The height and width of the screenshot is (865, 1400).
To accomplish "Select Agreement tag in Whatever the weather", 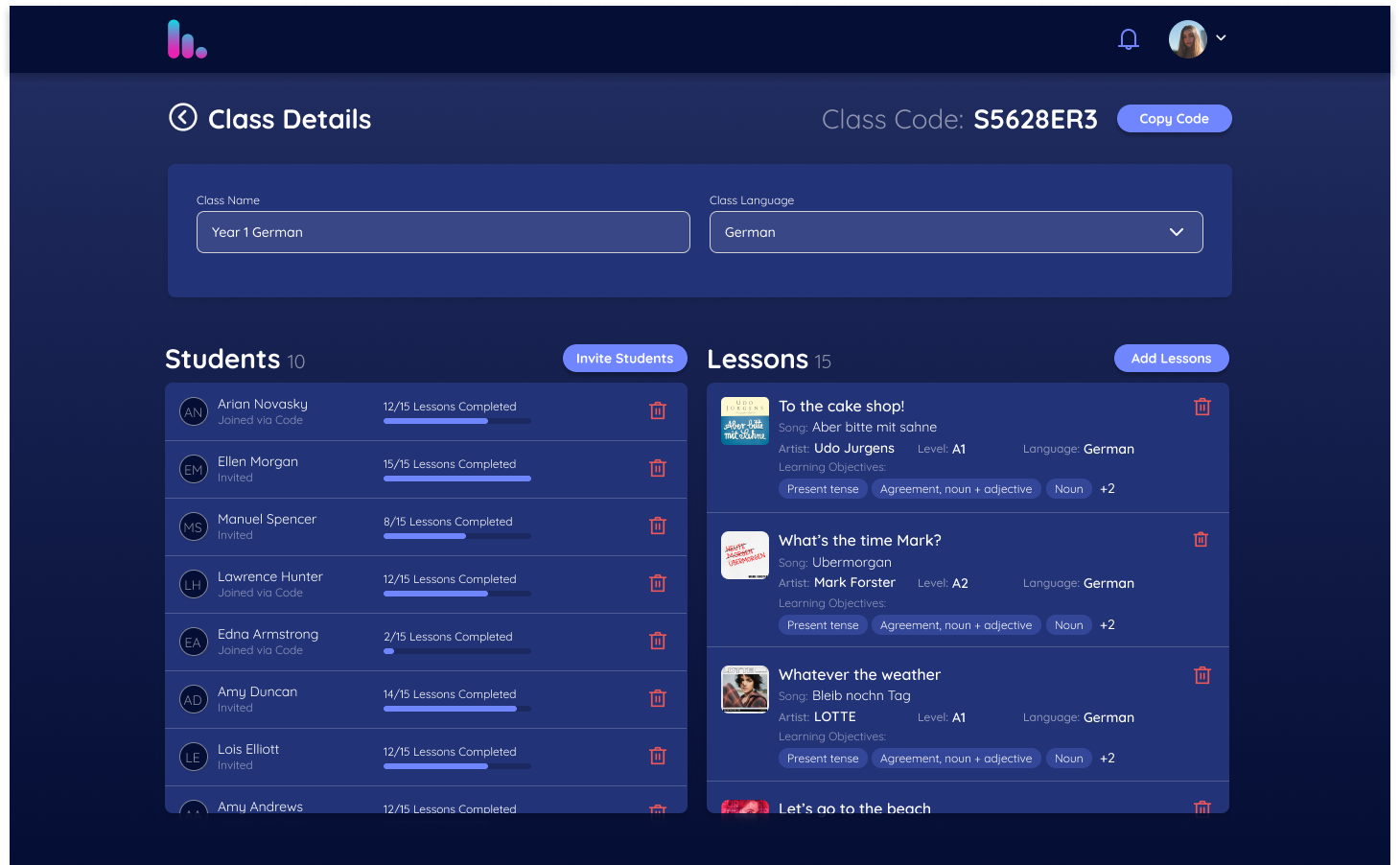I will click(x=956, y=759).
